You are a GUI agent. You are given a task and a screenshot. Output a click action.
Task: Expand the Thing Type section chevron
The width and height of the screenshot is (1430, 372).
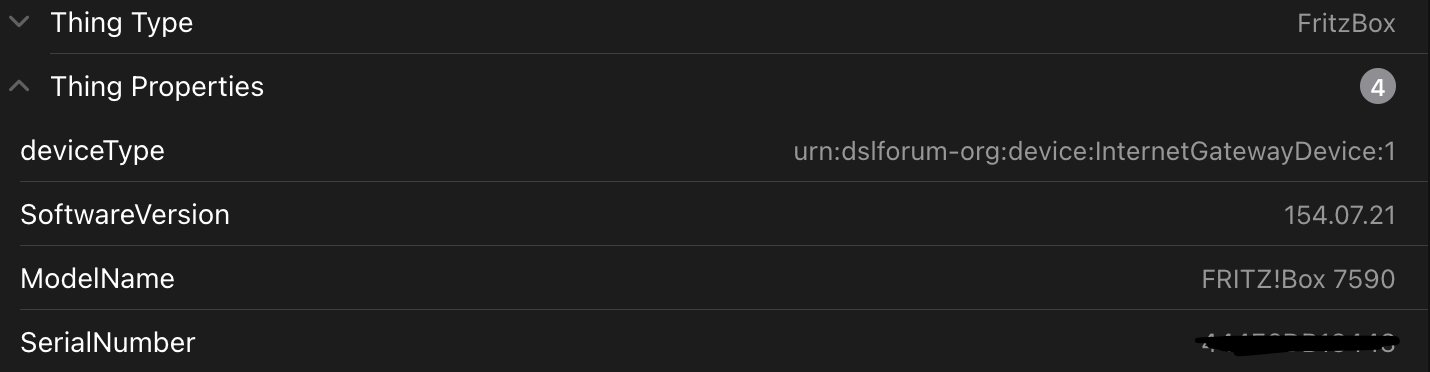click(18, 21)
